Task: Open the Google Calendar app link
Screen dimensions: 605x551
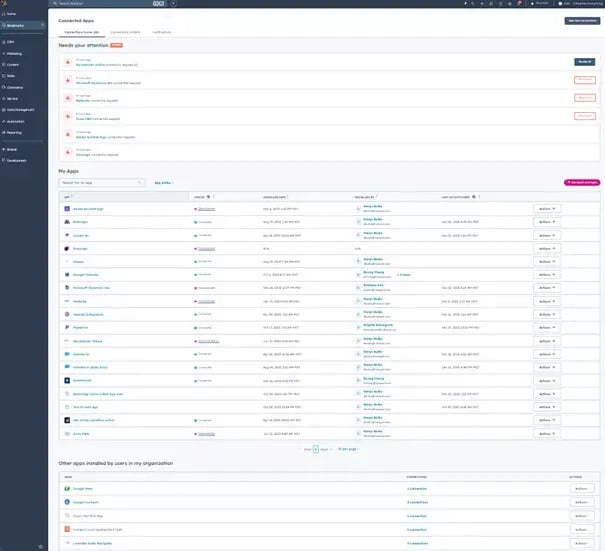Action: tap(86, 275)
